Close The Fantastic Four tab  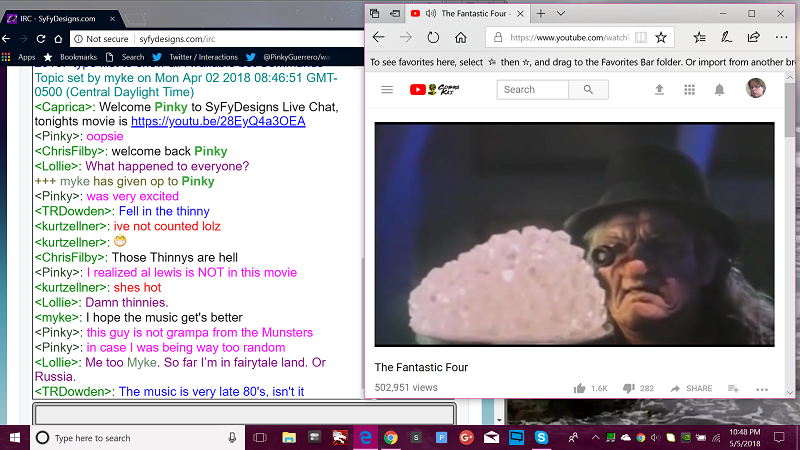520,14
